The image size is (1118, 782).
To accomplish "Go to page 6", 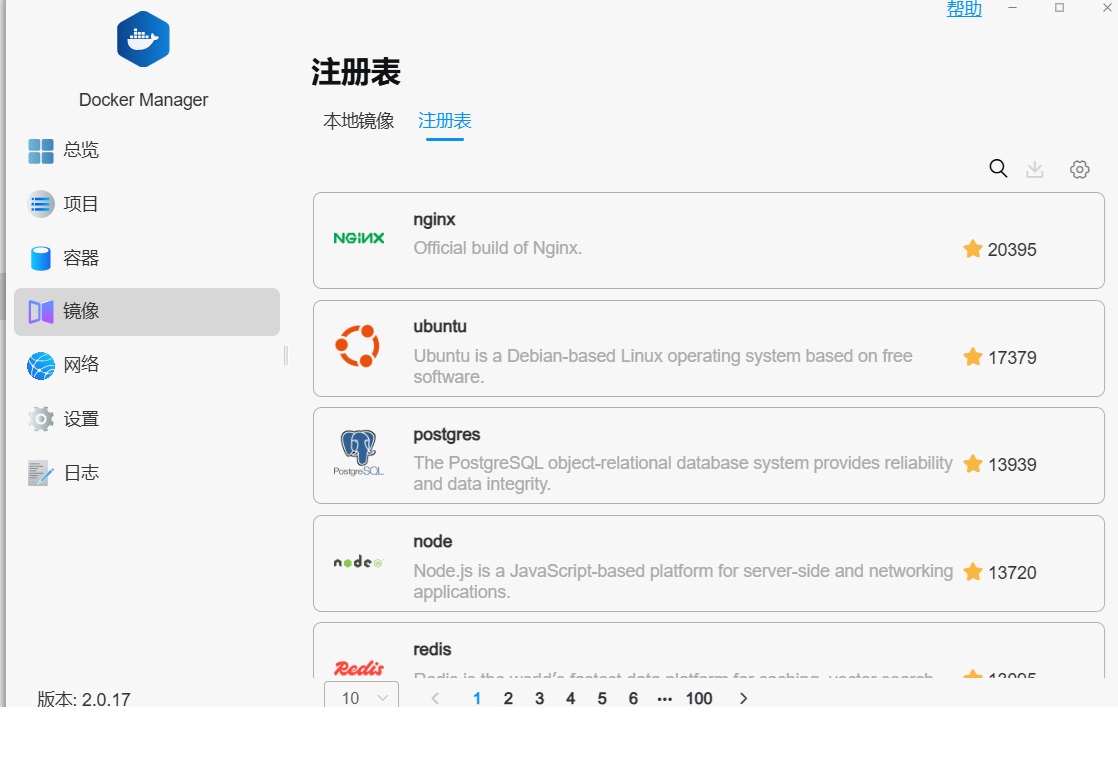I will click(x=633, y=699).
